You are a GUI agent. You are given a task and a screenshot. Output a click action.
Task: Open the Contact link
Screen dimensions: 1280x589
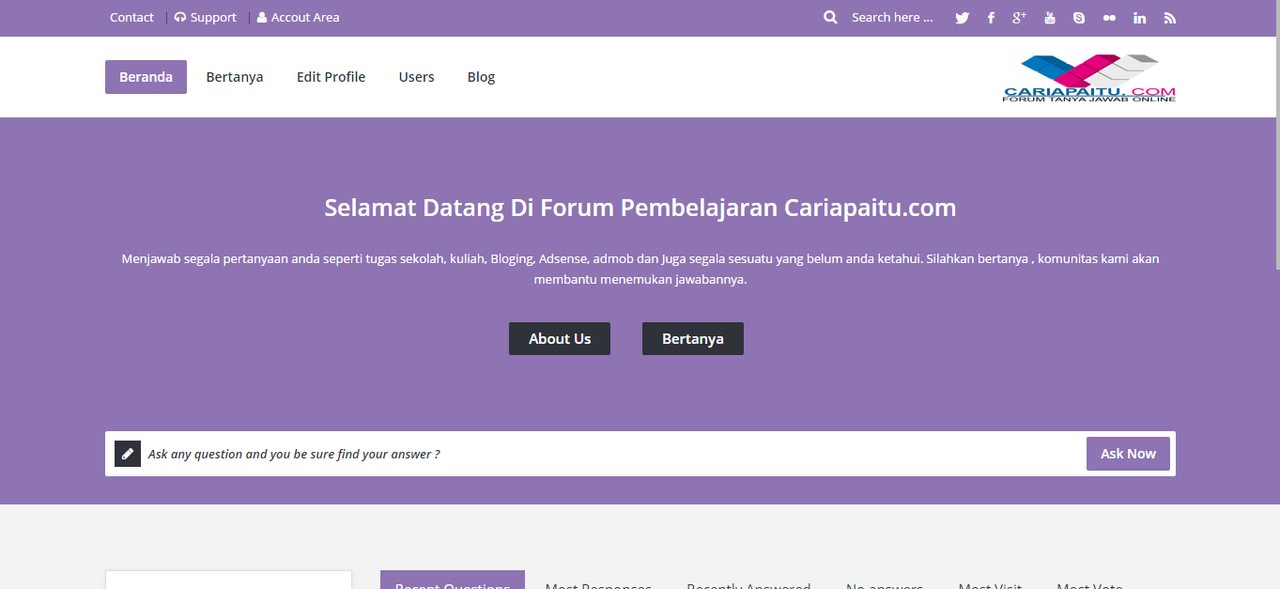click(x=132, y=17)
